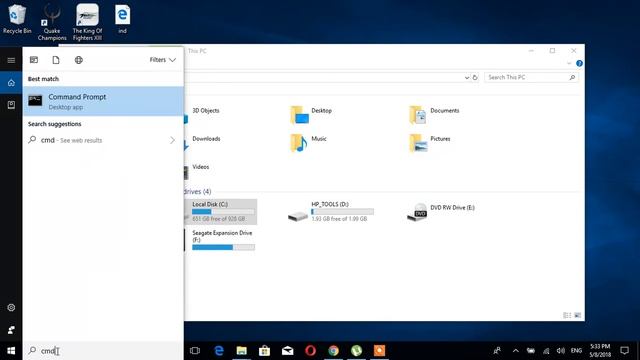Image resolution: width=640 pixels, height=360 pixels.
Task: Open the address bar history dropdown
Action: 467,78
